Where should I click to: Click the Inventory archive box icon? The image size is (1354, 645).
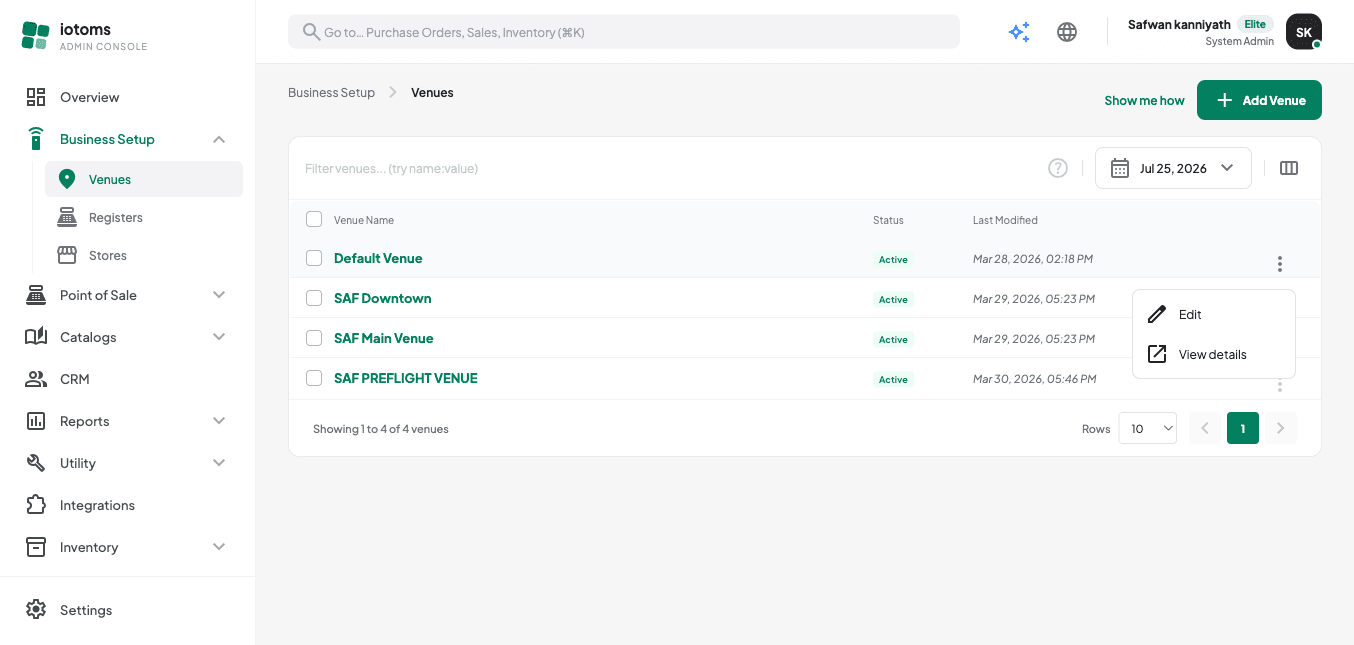36,547
